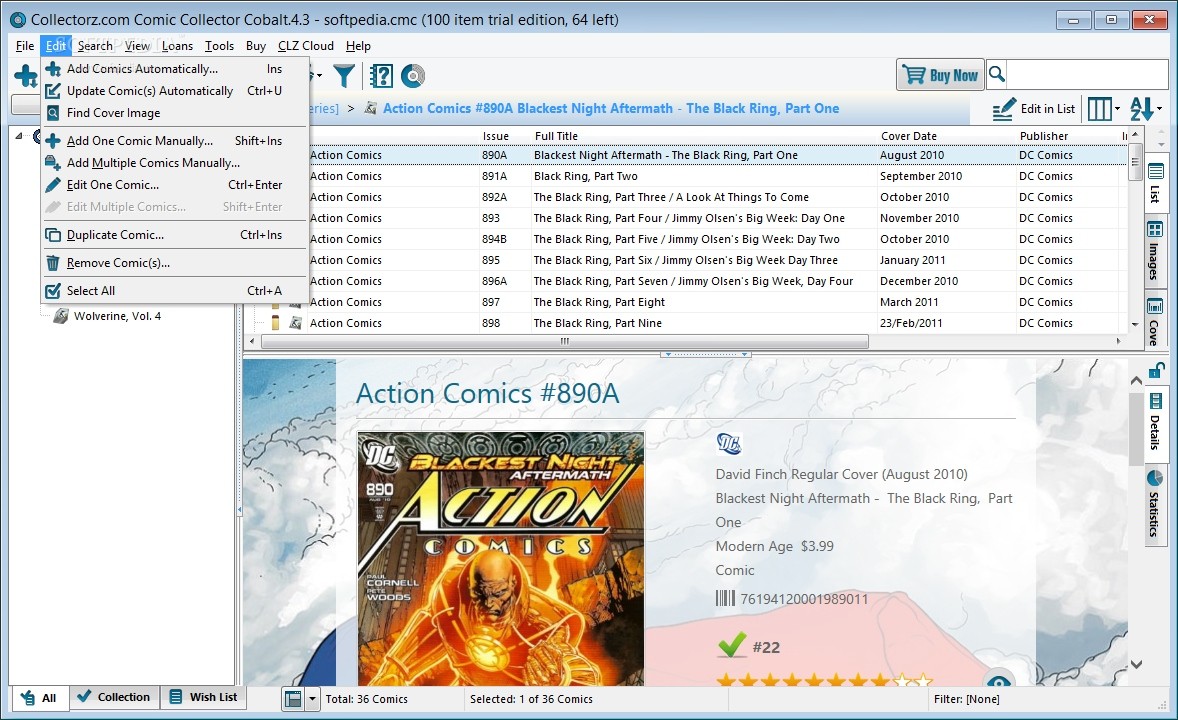Select row 'The Black Ring, Part Eight'
Screen dimensions: 1178x720
(x=685, y=302)
